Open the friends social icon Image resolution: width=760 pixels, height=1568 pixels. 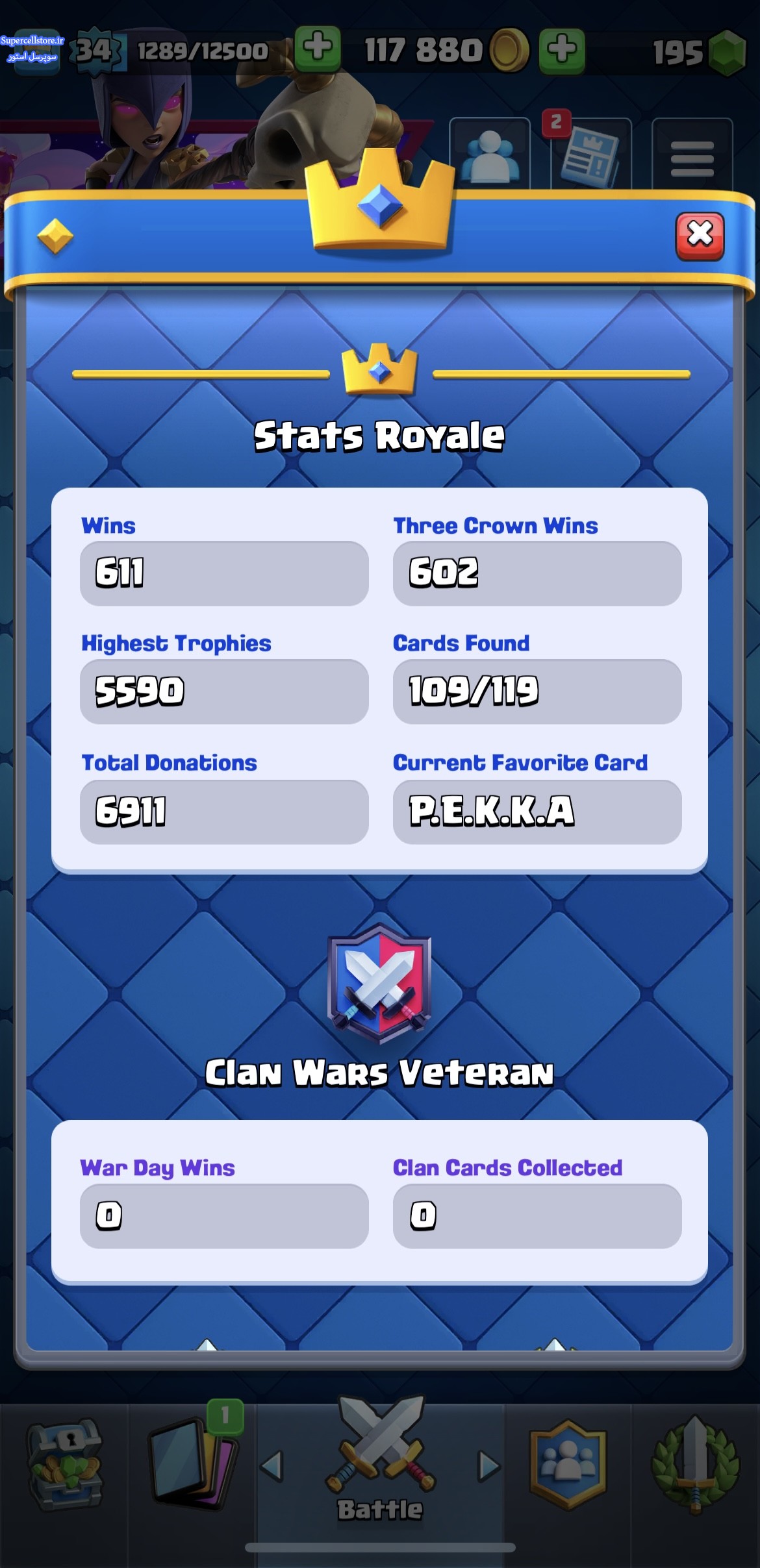tap(490, 155)
